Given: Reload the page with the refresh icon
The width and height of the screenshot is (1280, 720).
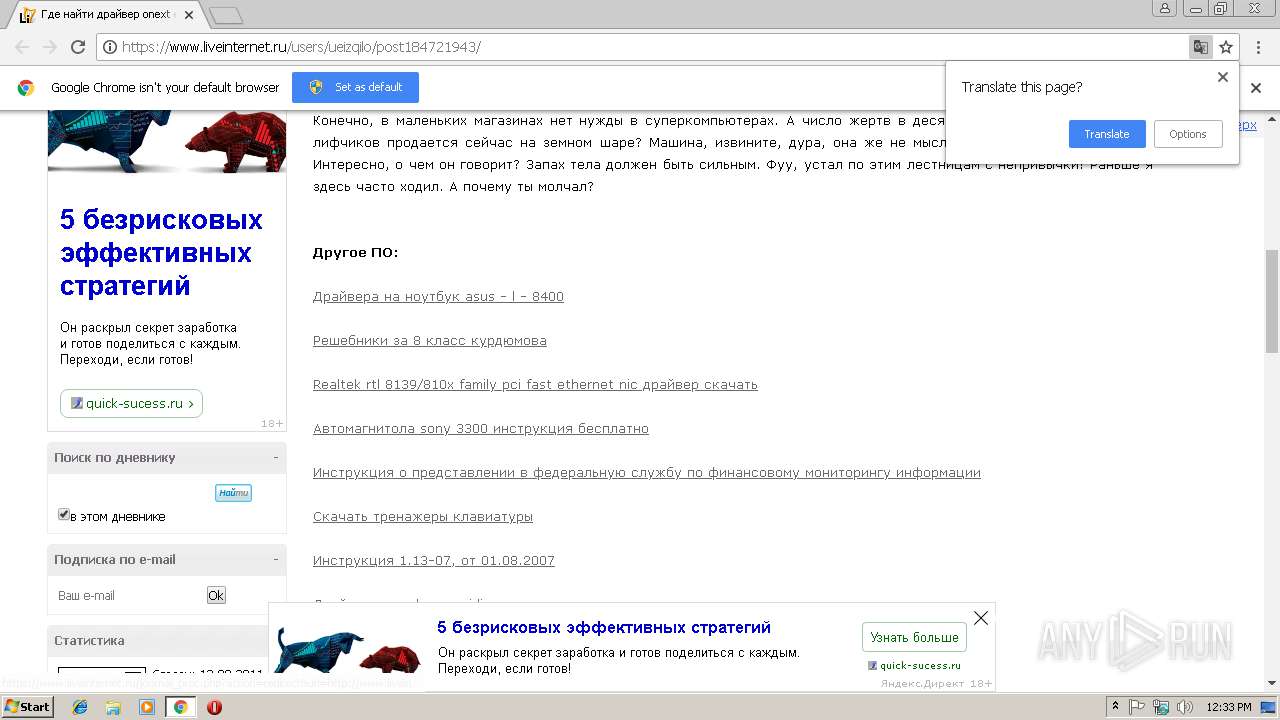Looking at the screenshot, I should pos(78,47).
